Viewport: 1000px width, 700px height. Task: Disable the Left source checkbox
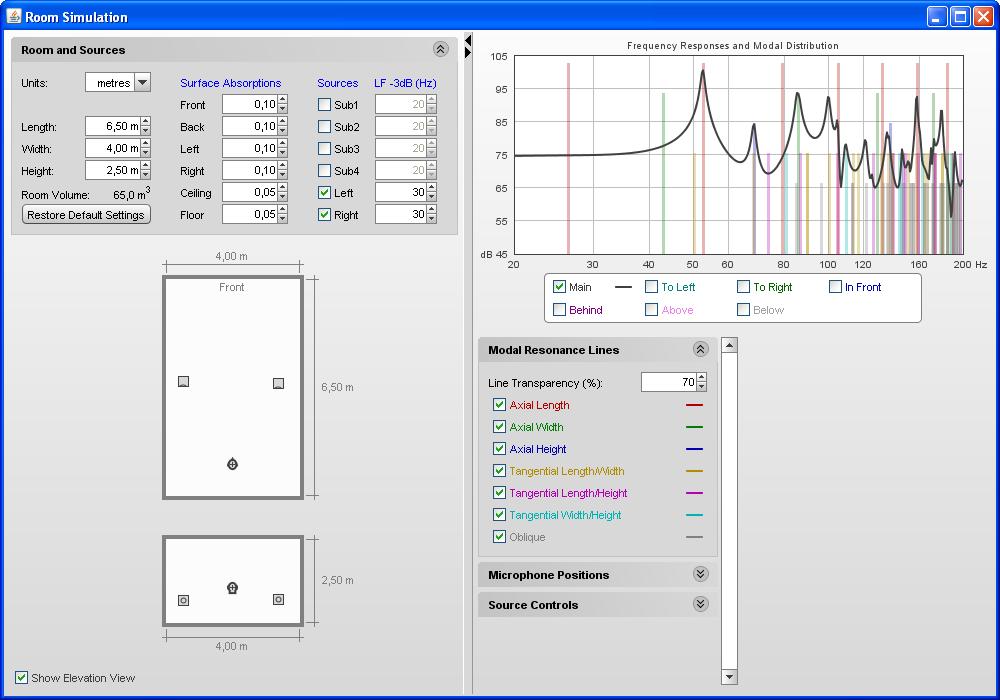[x=324, y=193]
